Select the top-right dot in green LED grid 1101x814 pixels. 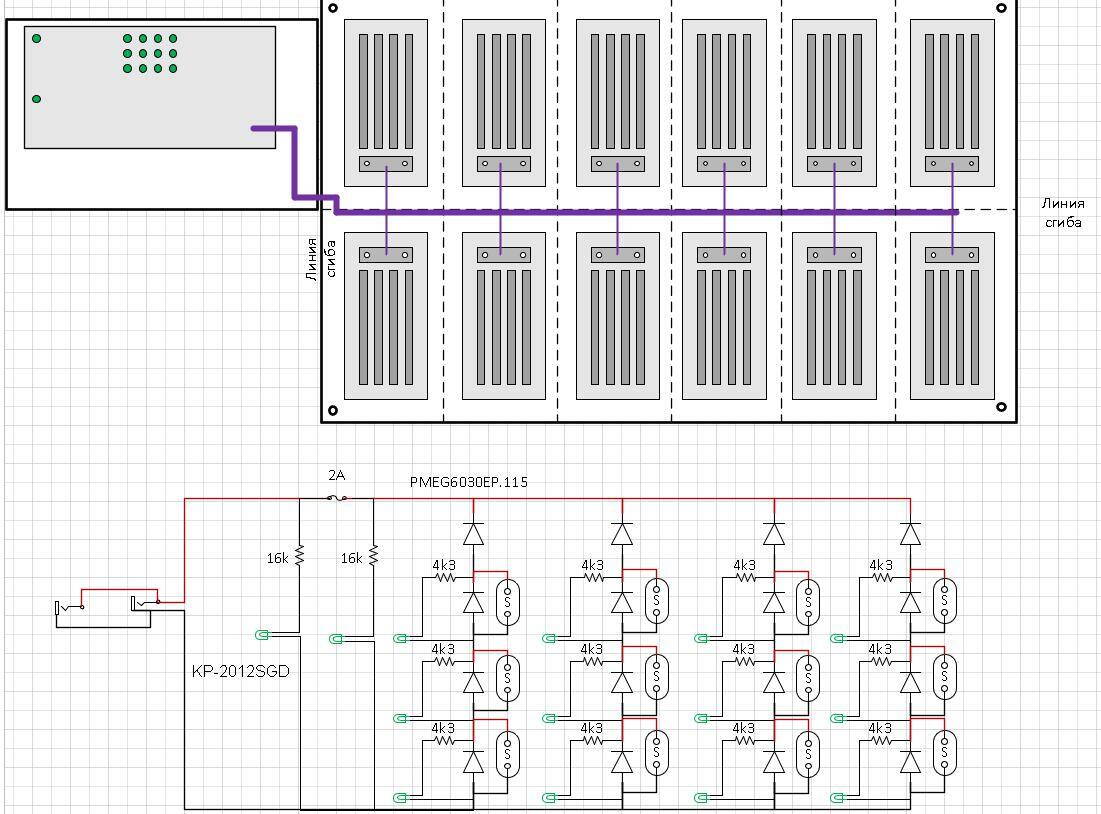173,39
